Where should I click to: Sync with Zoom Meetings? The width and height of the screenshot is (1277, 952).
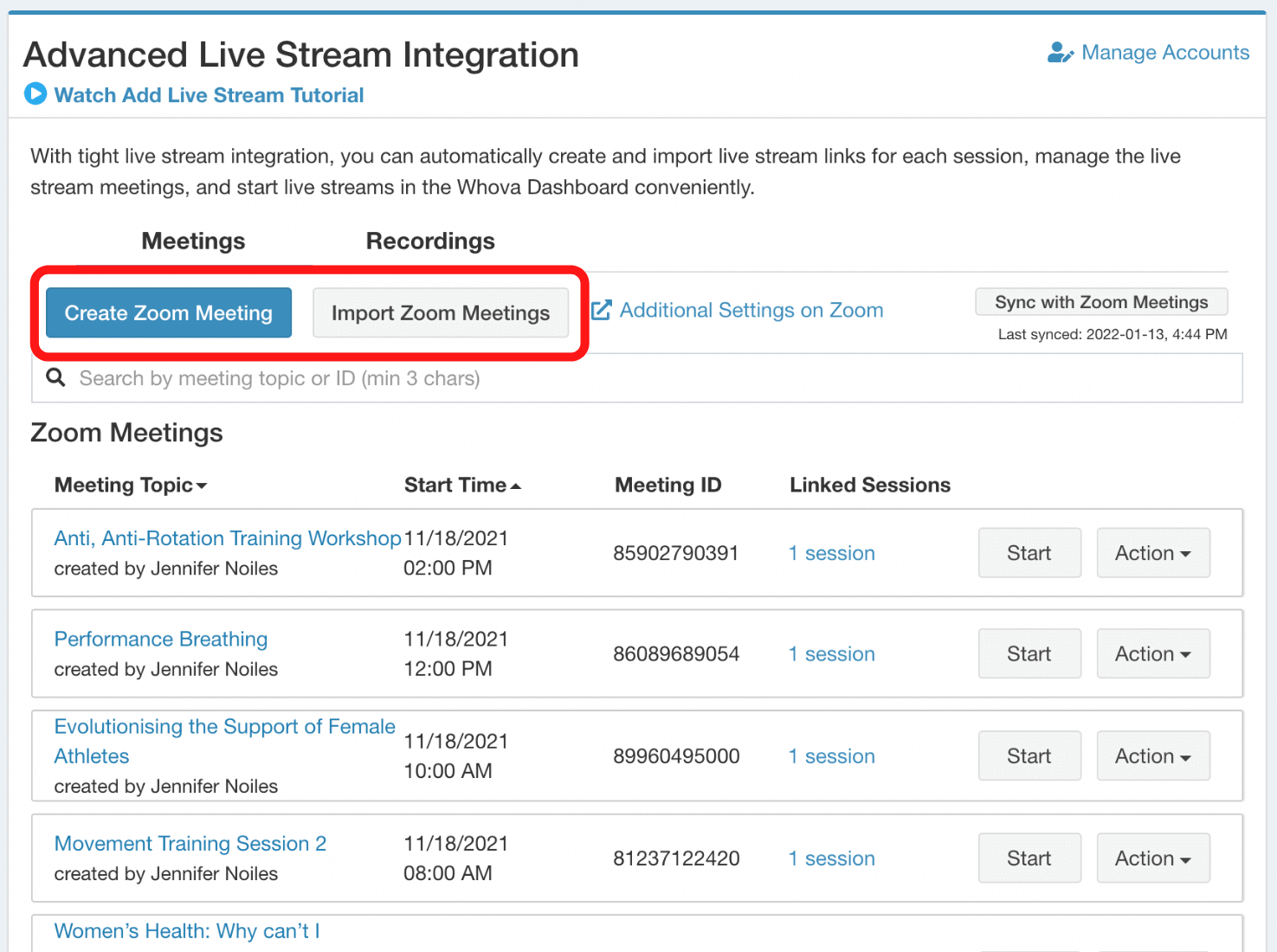pyautogui.click(x=1100, y=302)
